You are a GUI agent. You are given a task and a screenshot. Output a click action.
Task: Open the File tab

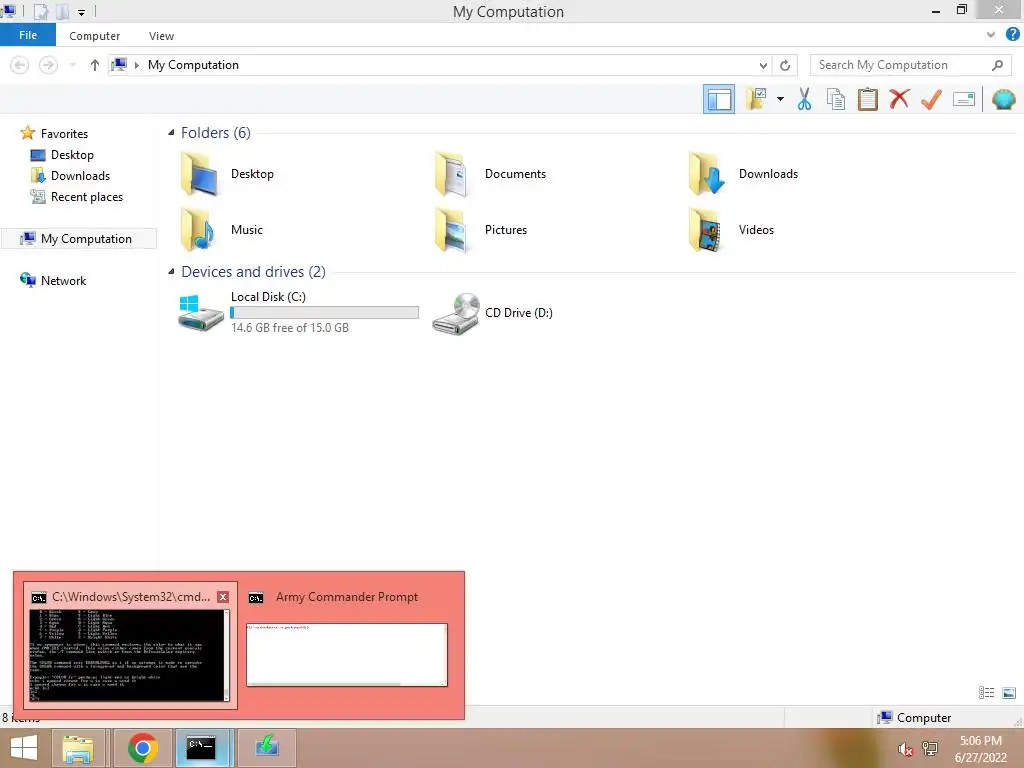(x=28, y=35)
